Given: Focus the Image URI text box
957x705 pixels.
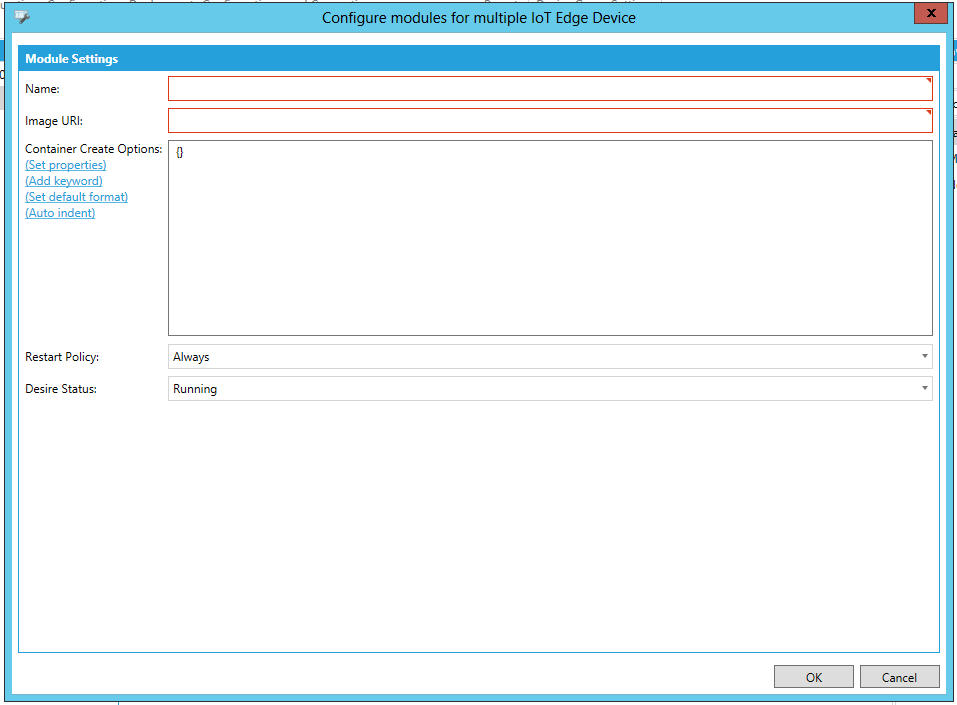Looking at the screenshot, I should (x=550, y=121).
